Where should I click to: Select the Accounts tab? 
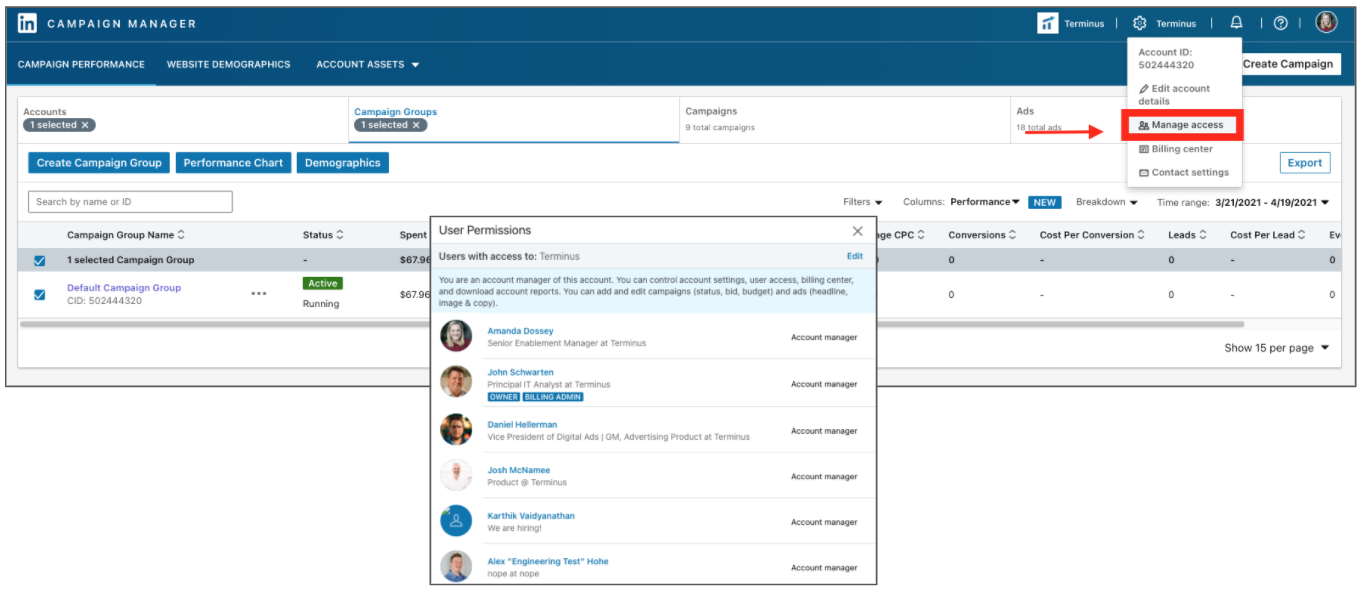coord(183,120)
